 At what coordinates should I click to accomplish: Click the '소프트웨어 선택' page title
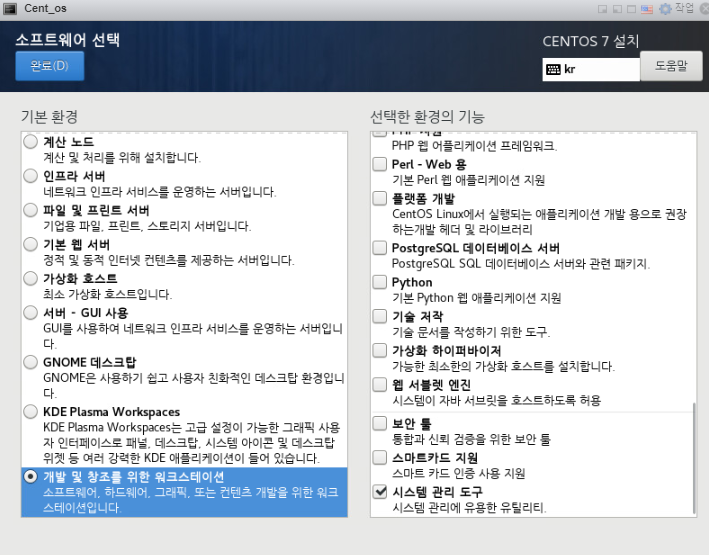coord(68,40)
